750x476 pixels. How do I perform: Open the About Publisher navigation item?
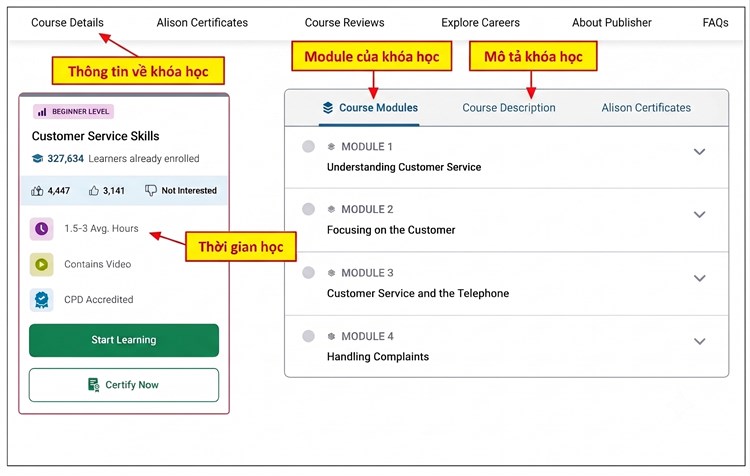(x=612, y=22)
